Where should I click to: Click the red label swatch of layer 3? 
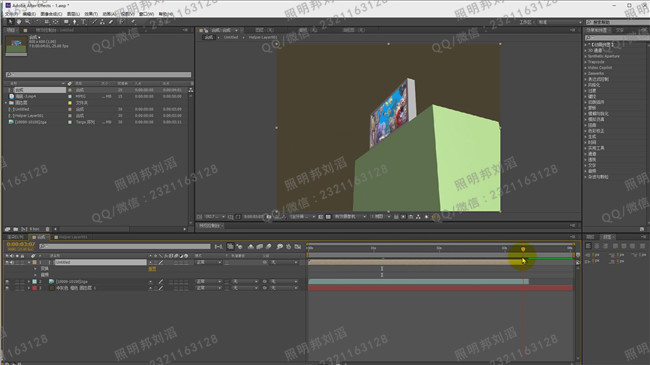(34, 287)
